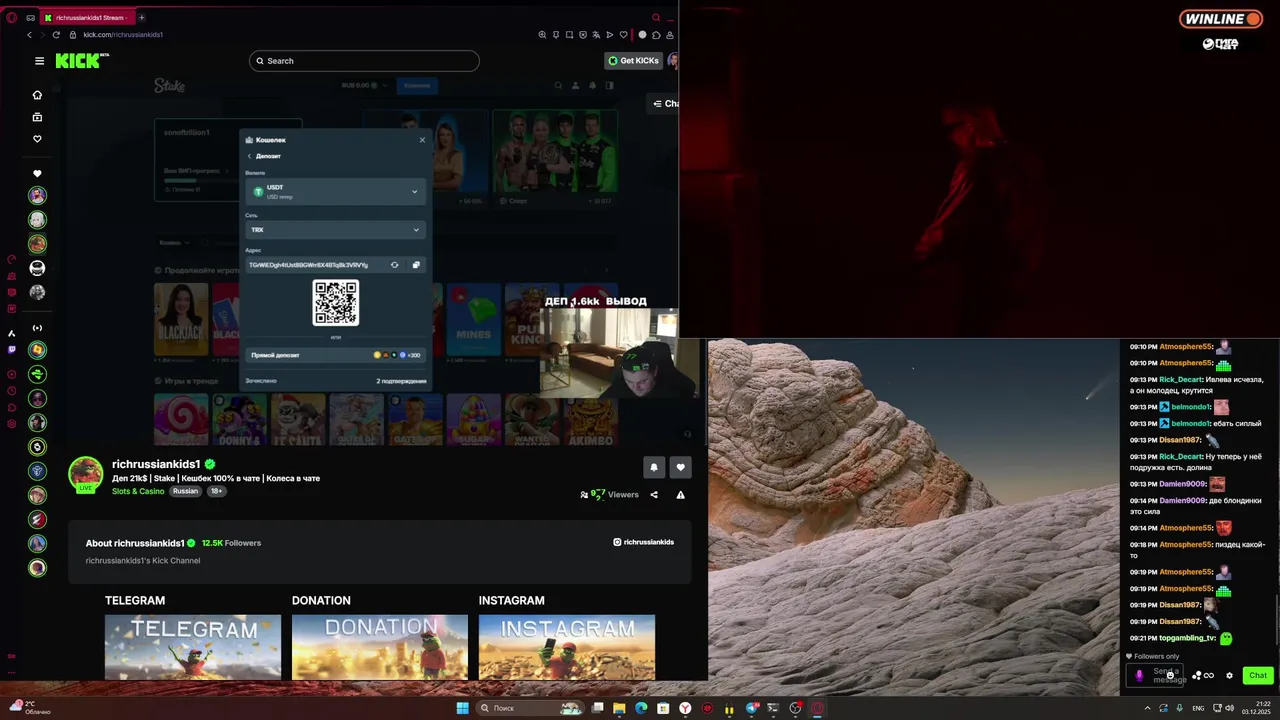Click the taskbar Поиск search box
Viewport: 1280px width, 720px height.
tap(529, 708)
